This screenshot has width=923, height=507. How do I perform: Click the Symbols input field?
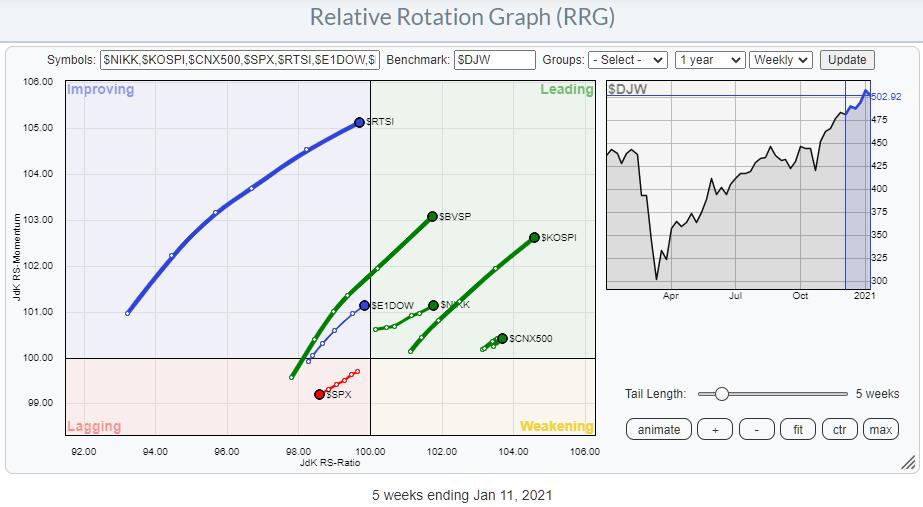coord(239,60)
